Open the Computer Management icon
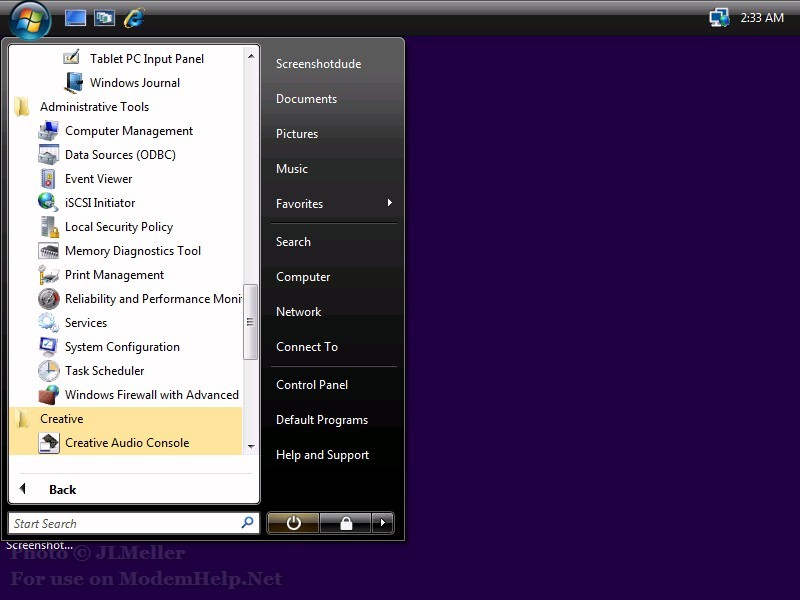This screenshot has width=800, height=600. [48, 131]
